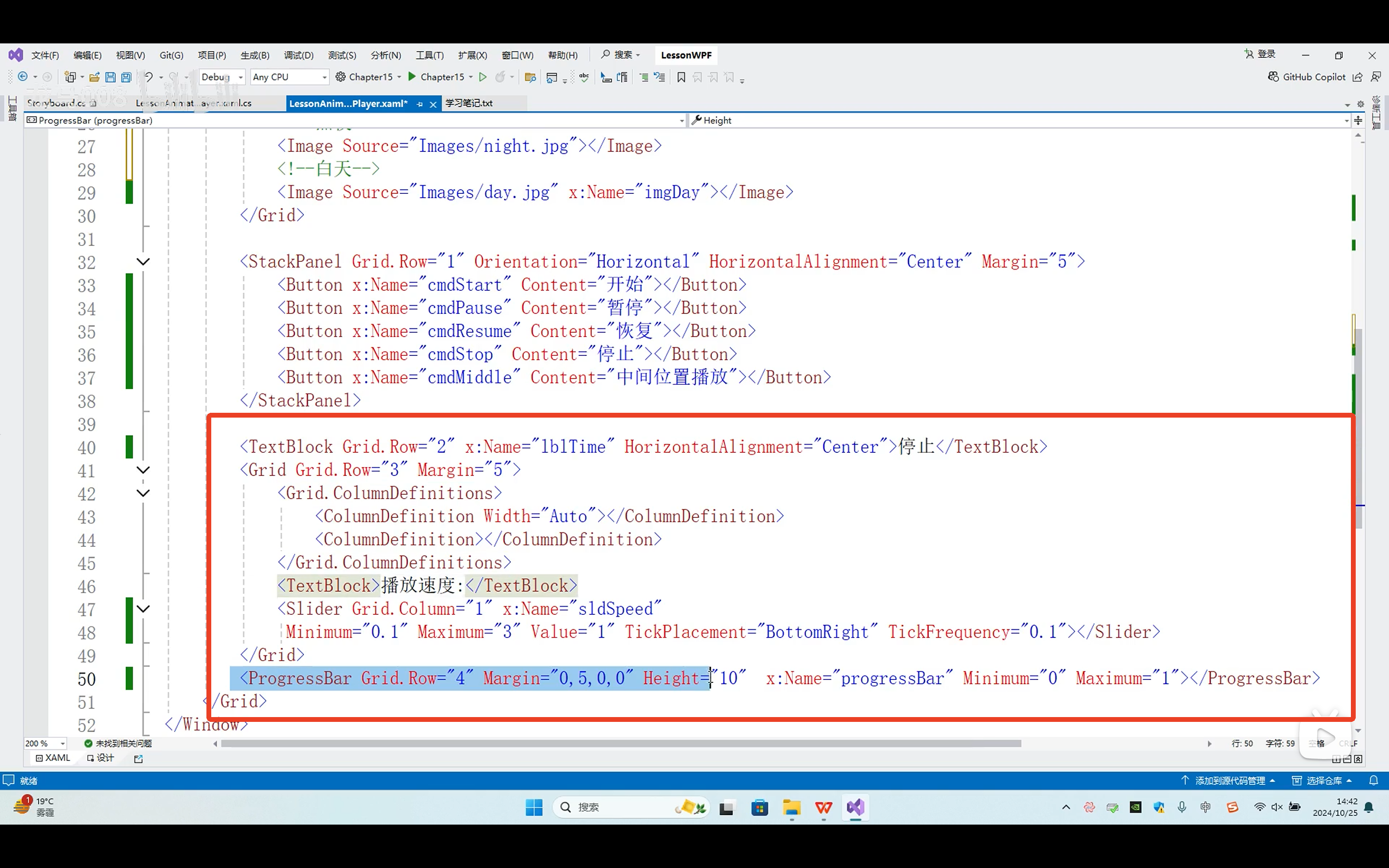The height and width of the screenshot is (868, 1389).
Task: Collapse the StackPanel at line 32
Action: pos(143,262)
